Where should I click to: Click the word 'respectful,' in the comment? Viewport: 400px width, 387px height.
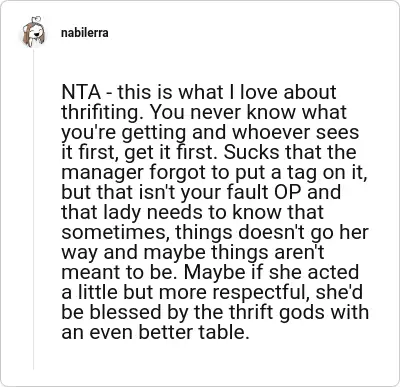(261, 293)
